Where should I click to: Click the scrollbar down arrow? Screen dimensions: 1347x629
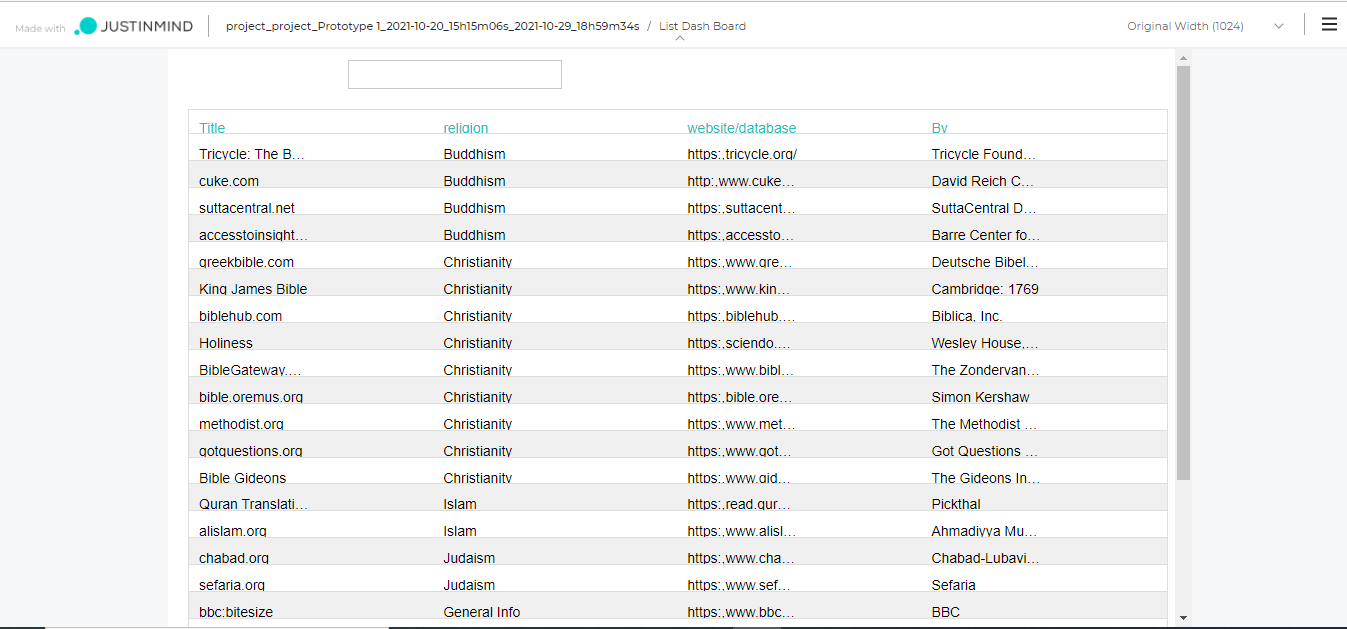1183,618
